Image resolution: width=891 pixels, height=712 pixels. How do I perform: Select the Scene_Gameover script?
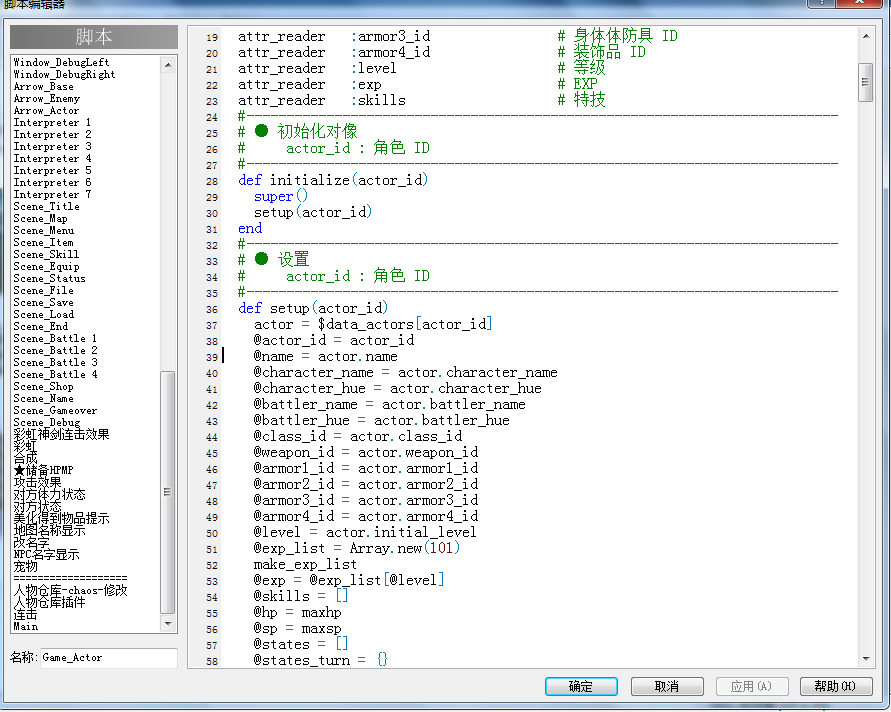[55, 410]
